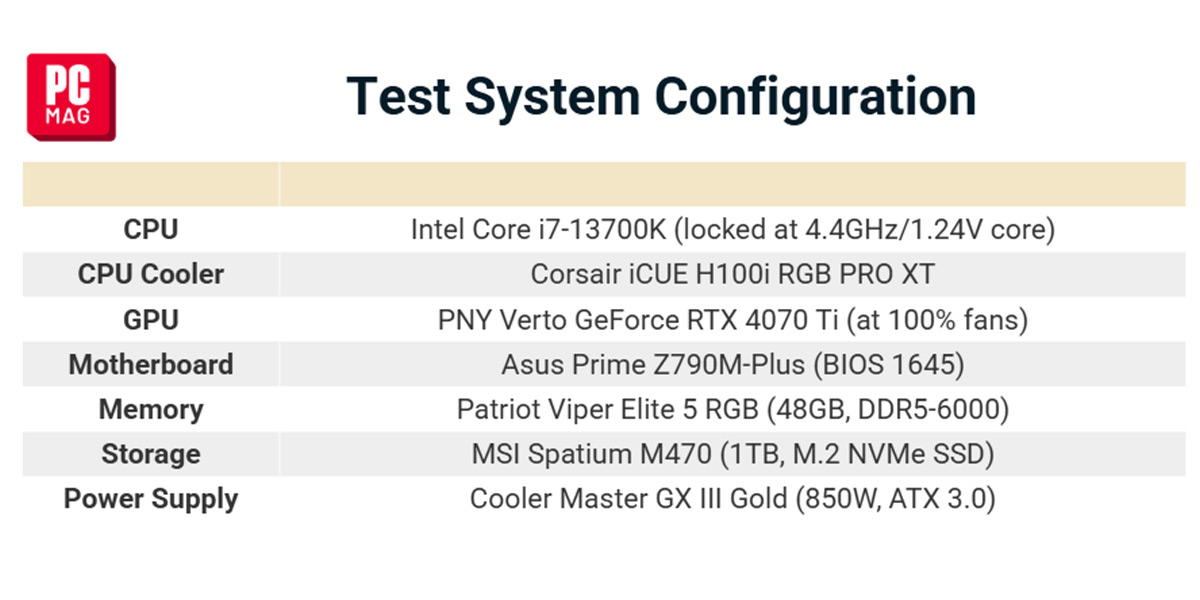Click the PC MAG logo icon

[x=71, y=97]
